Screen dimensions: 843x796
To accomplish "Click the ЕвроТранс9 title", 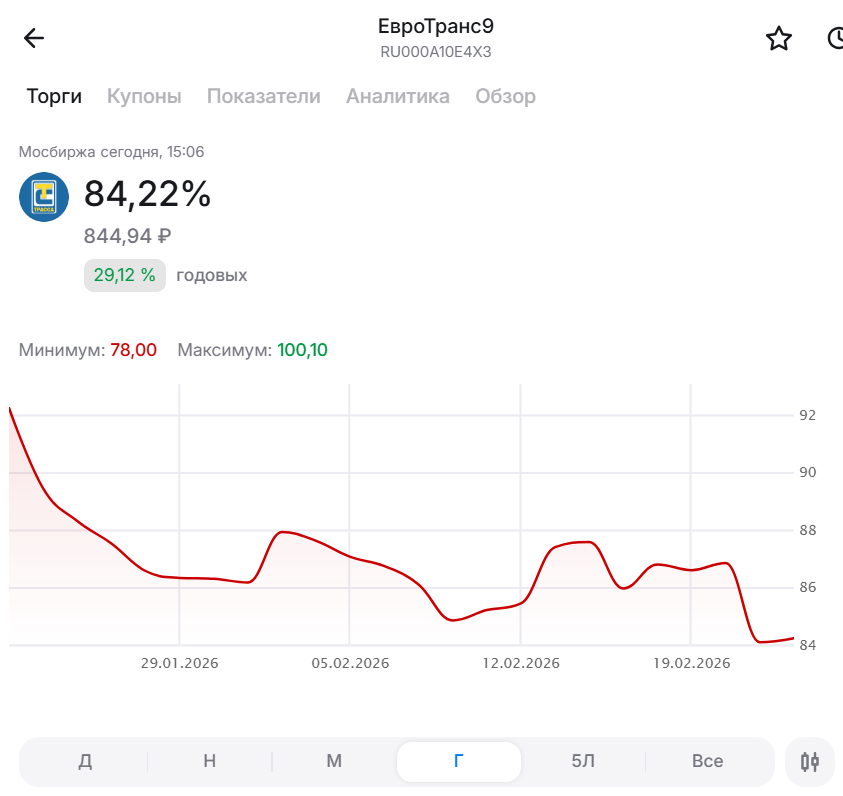I will [x=435, y=26].
